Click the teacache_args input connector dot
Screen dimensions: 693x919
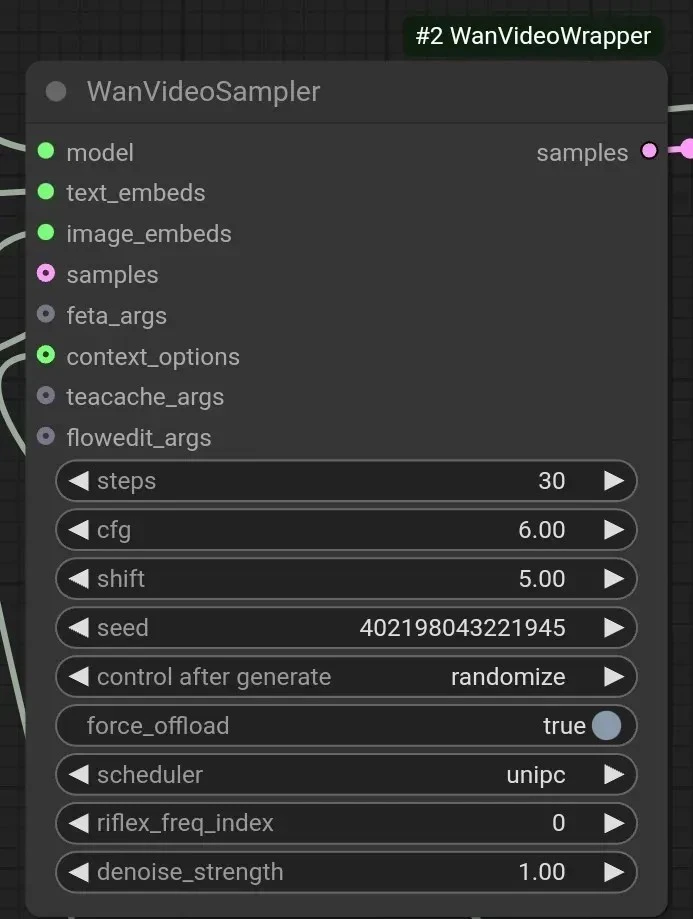point(46,396)
